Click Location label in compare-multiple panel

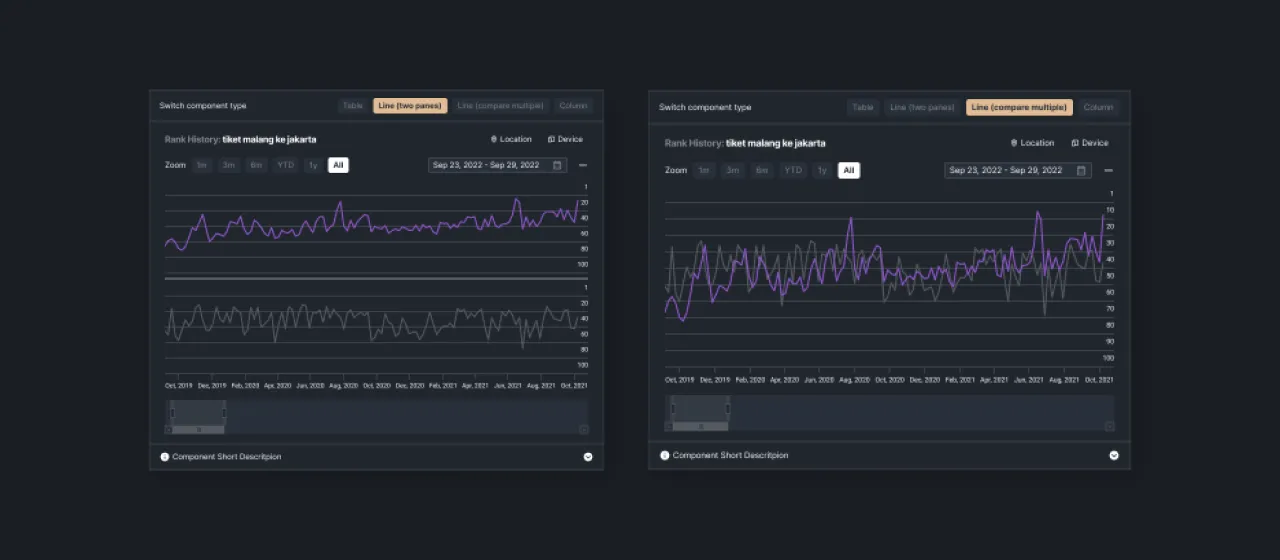1037,143
